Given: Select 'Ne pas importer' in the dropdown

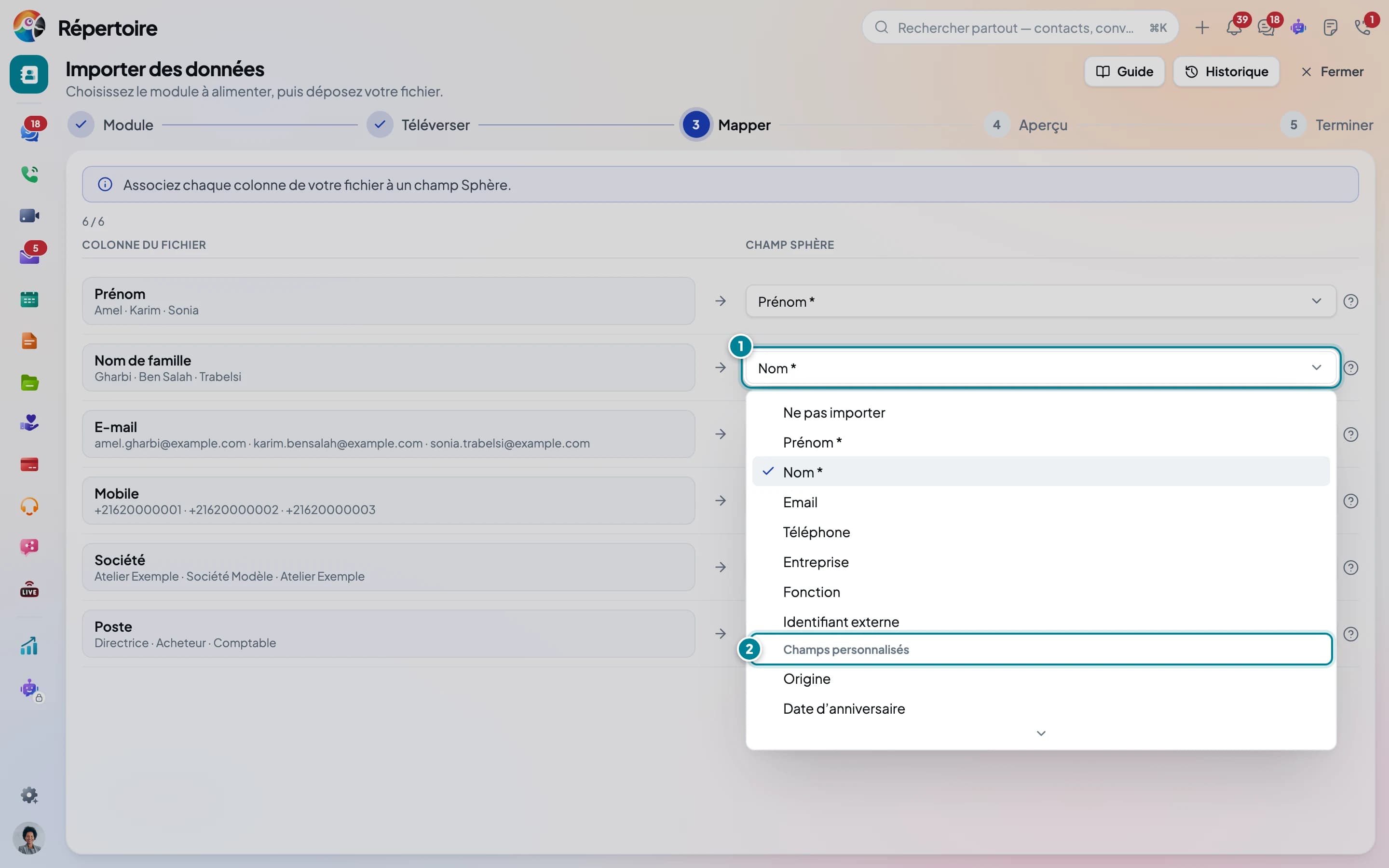Looking at the screenshot, I should click(x=1041, y=413).
